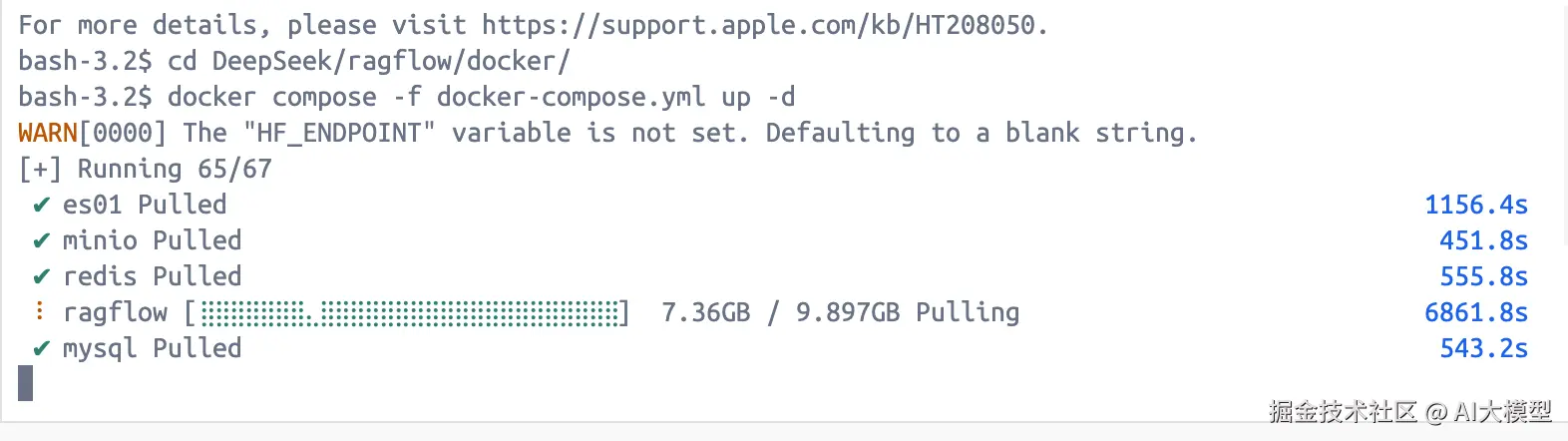Click the "HF_ENDPOINT" variable name
Image resolution: width=1568 pixels, height=441 pixels.
339,133
